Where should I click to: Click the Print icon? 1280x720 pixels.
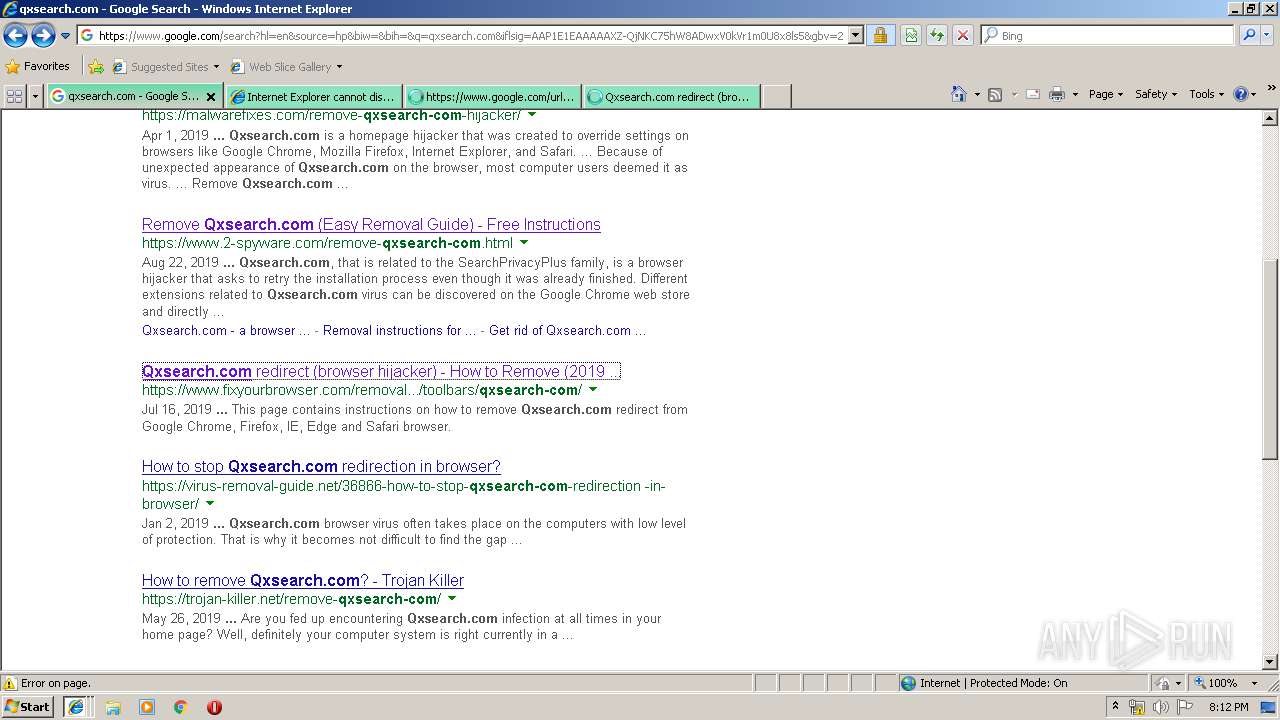click(1057, 94)
